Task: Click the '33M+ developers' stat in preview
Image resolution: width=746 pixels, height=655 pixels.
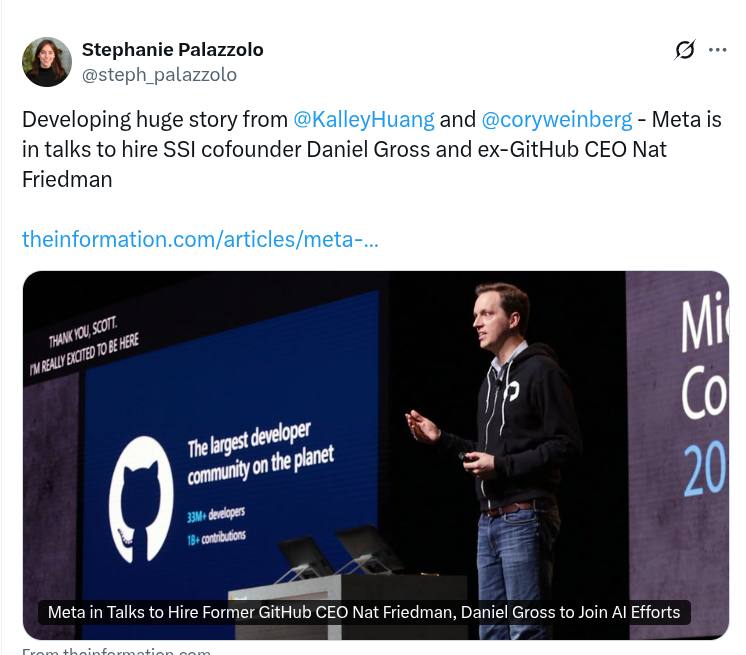Action: point(216,514)
